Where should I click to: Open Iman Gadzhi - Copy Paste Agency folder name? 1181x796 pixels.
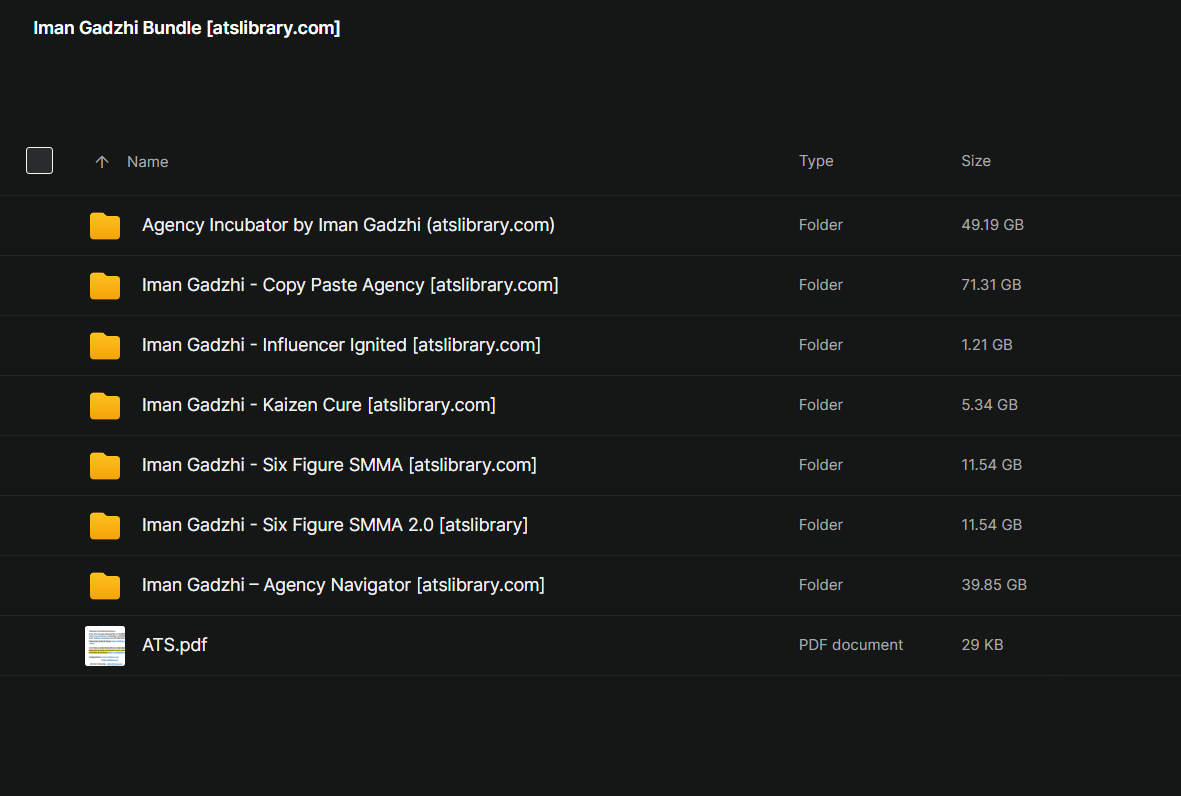pyautogui.click(x=350, y=285)
